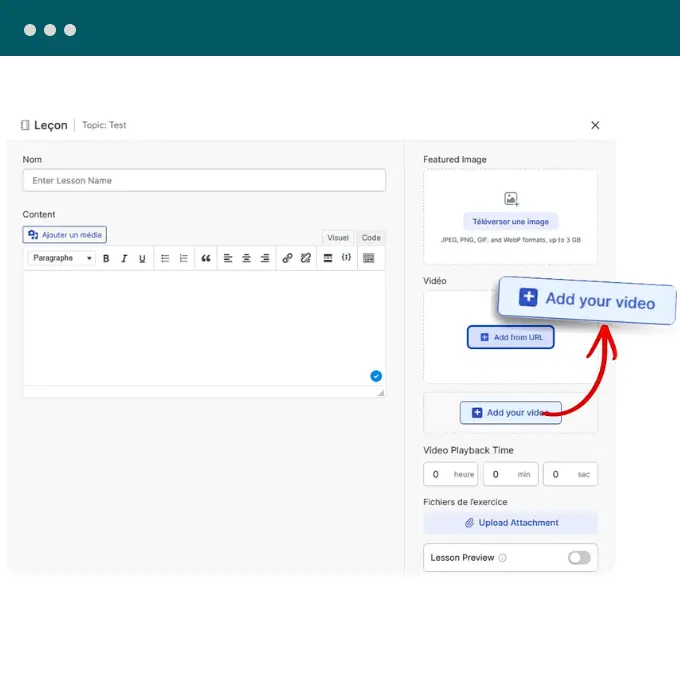This screenshot has width=680, height=680.
Task: Center-align the editor text
Action: pyautogui.click(x=246, y=258)
